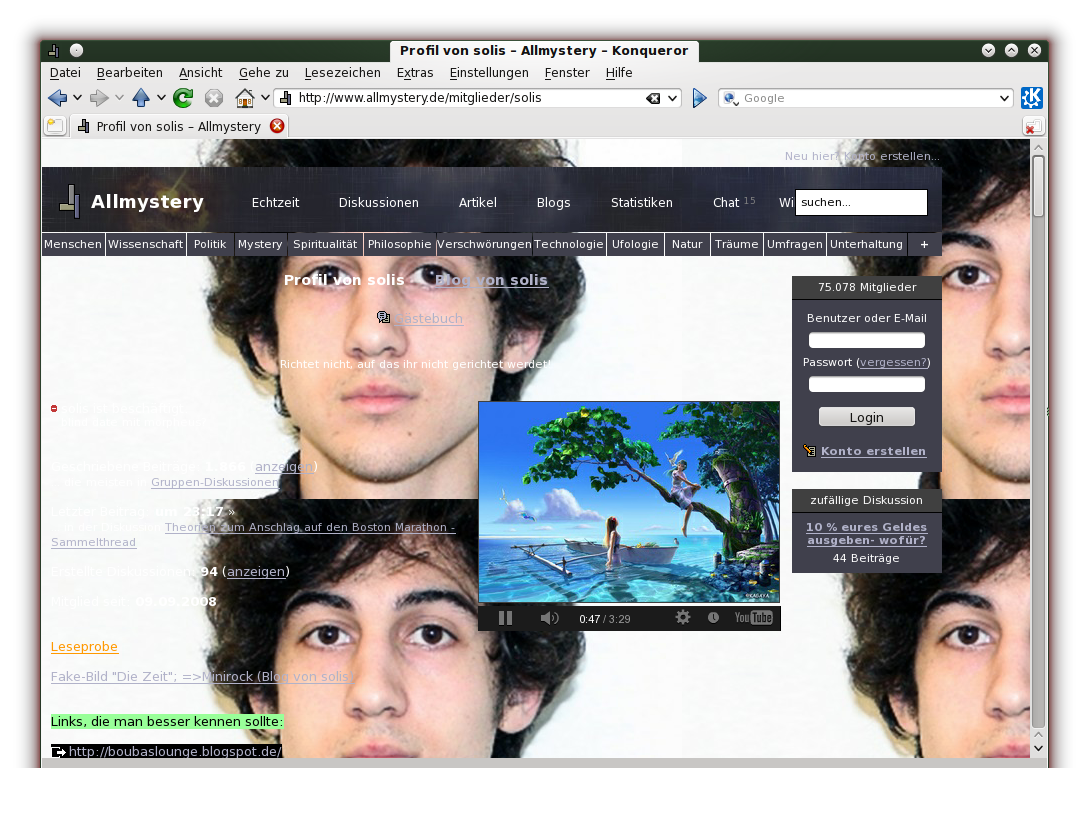Click the Benutzer oder E-Mail field
The image size is (1089, 823).
coord(867,340)
